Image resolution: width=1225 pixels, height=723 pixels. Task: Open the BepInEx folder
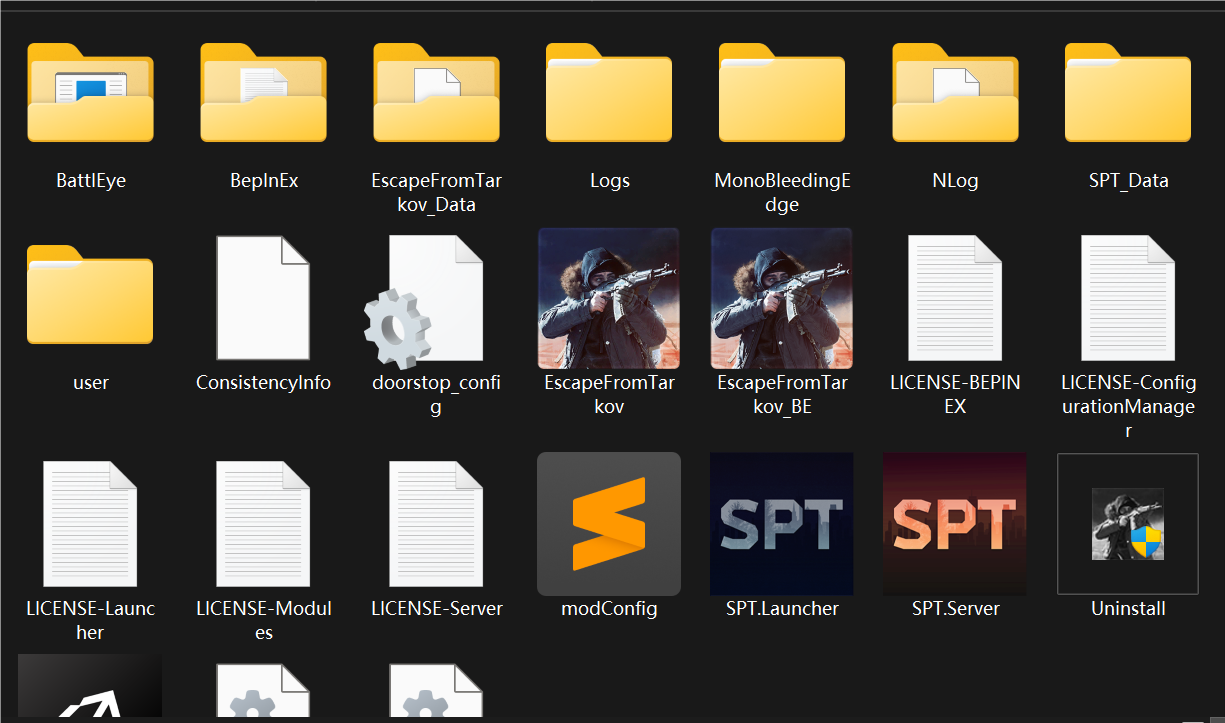point(263,94)
